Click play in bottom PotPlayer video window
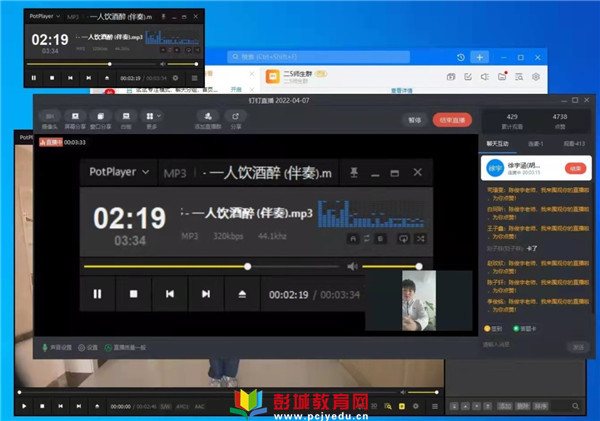 pos(24,406)
